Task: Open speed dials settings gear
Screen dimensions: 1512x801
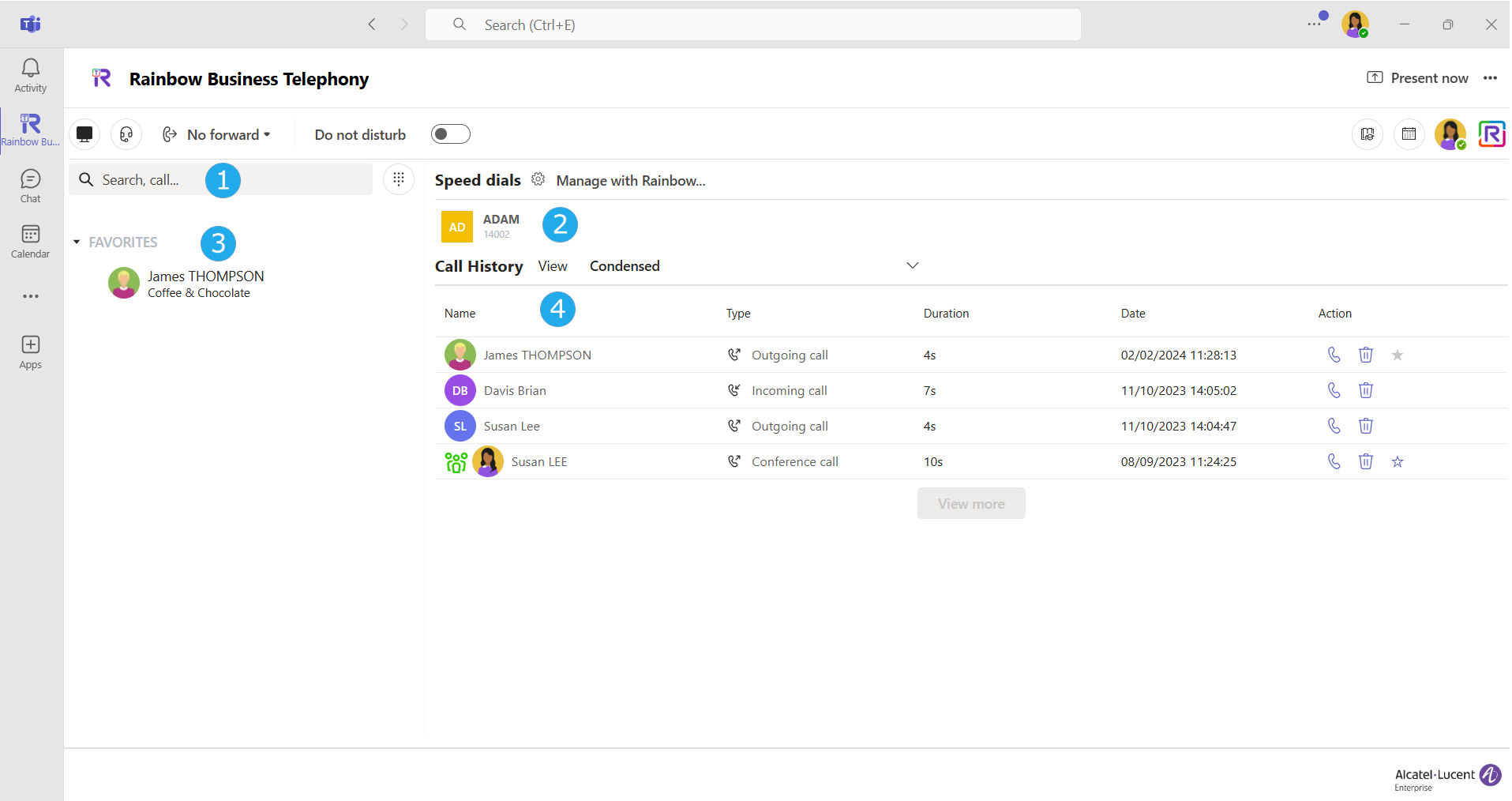Action: [x=538, y=180]
